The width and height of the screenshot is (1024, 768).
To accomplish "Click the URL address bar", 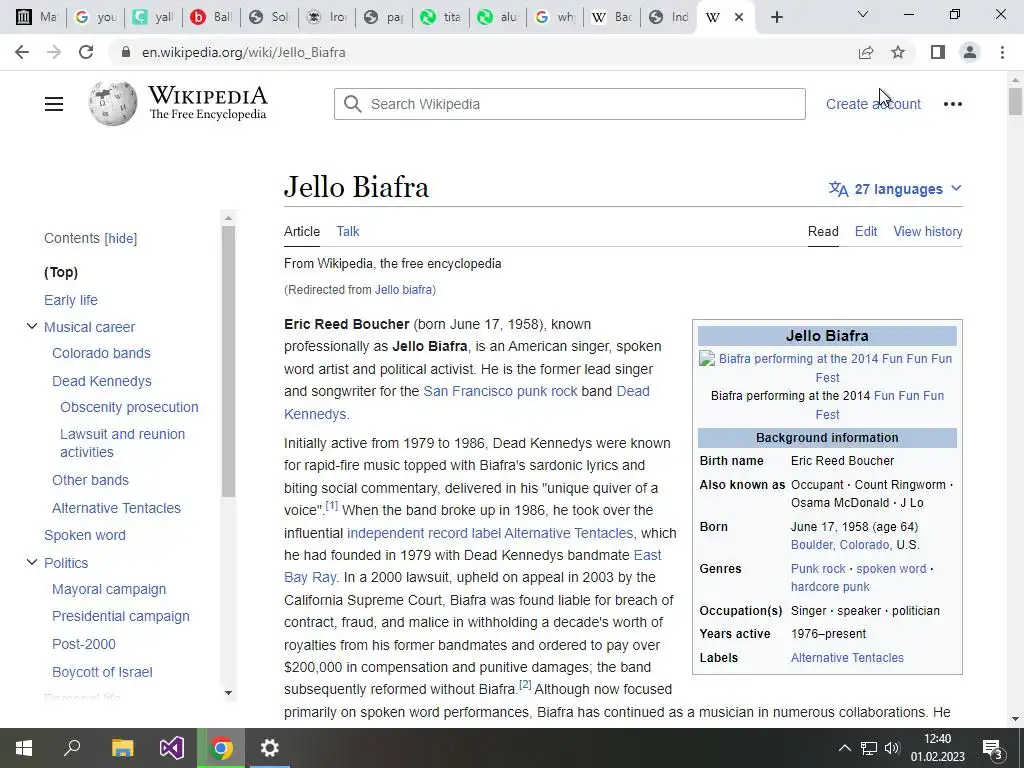I will (x=483, y=52).
